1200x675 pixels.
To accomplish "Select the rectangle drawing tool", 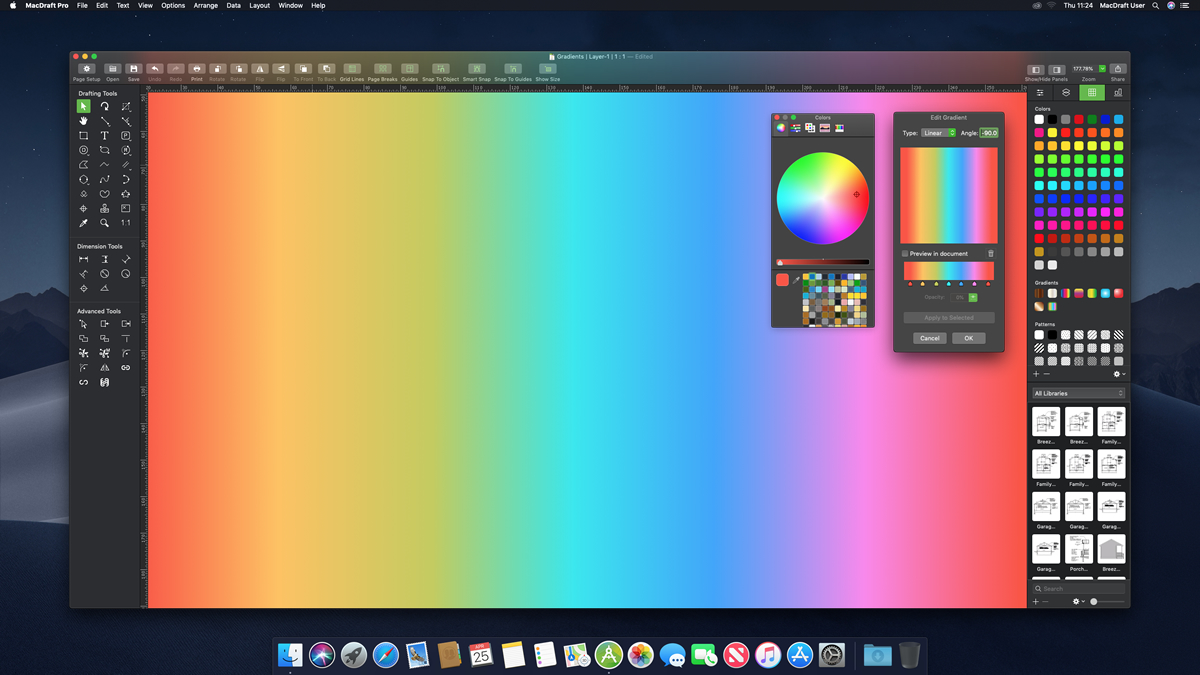I will [x=84, y=136].
